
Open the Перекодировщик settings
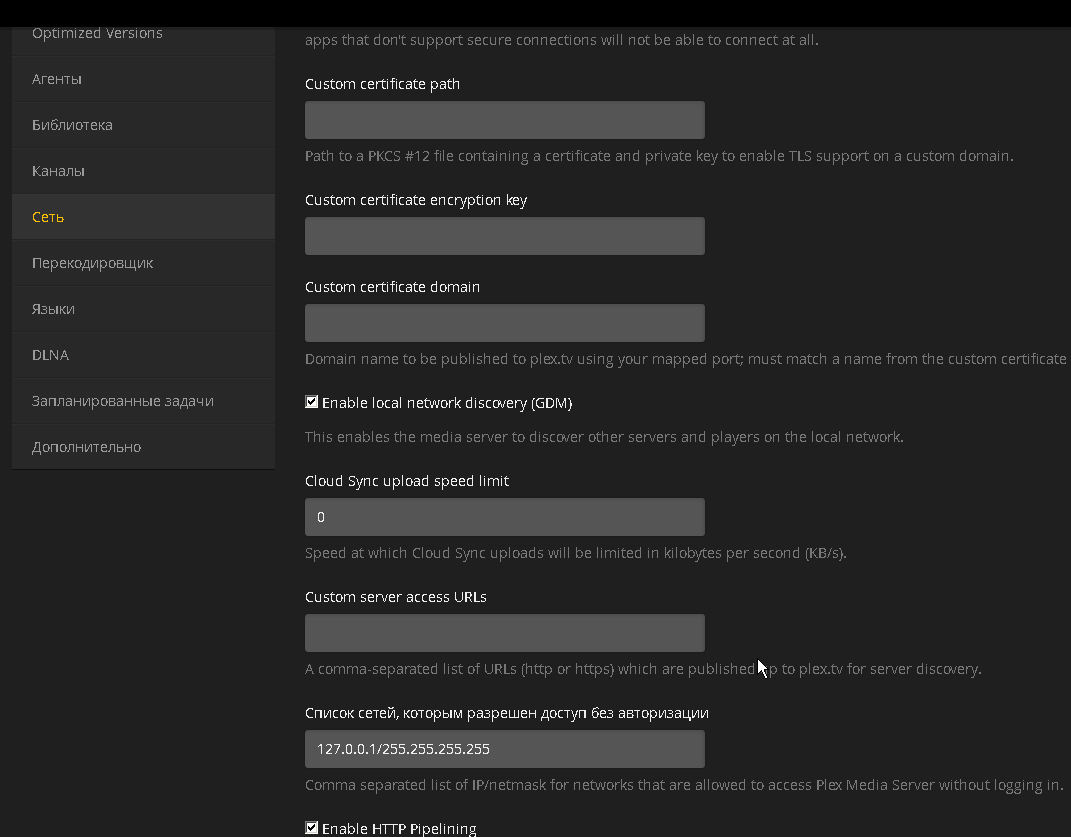(x=92, y=263)
